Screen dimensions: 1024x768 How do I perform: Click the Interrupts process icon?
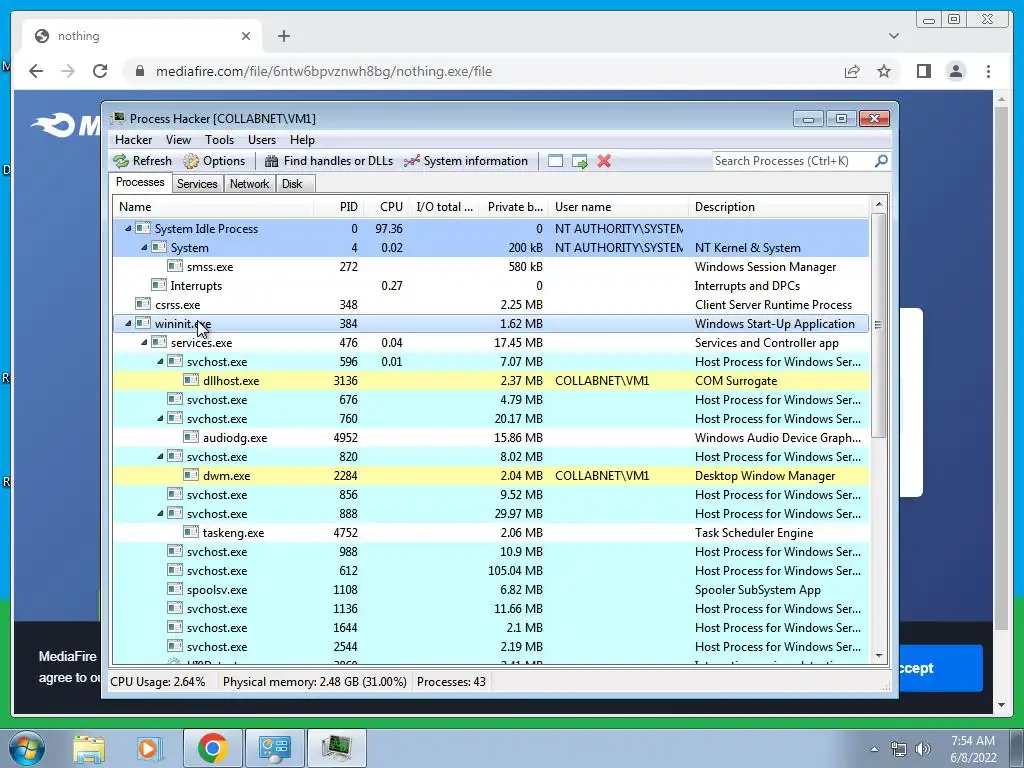click(x=158, y=285)
